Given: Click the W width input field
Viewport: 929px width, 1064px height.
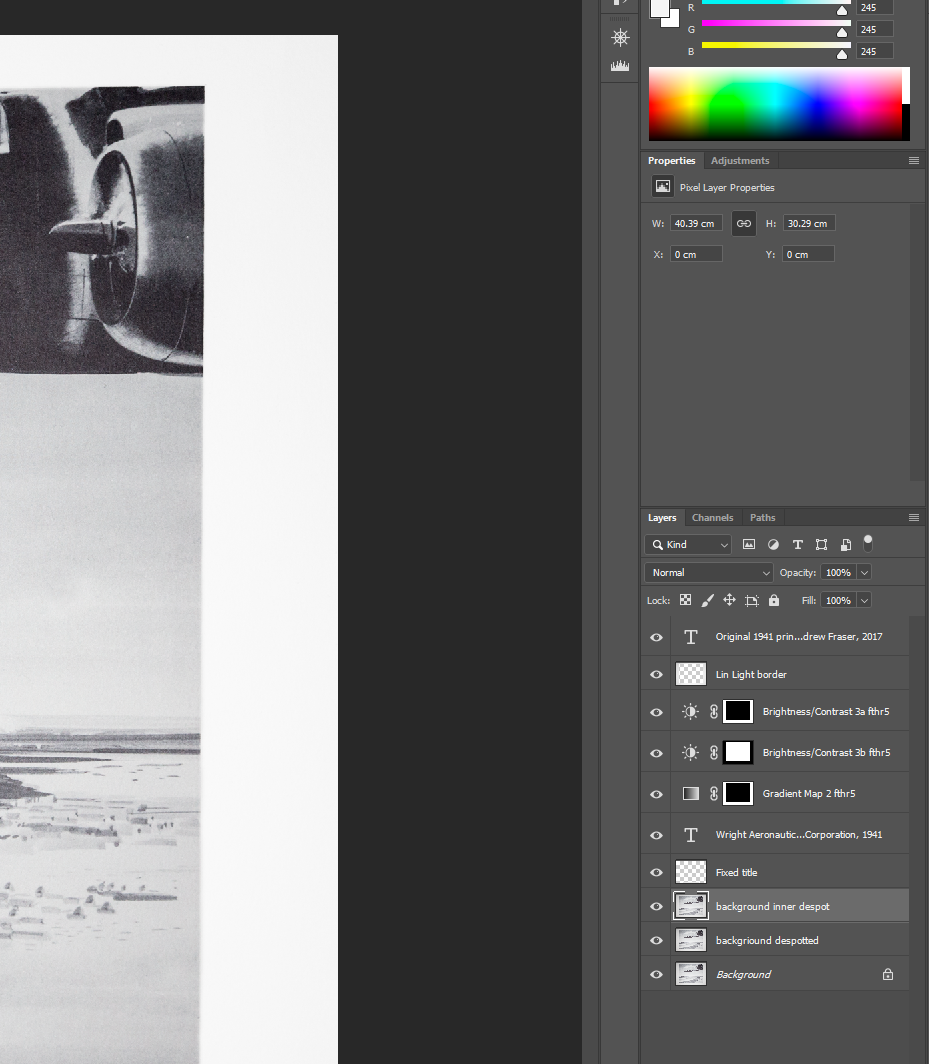Looking at the screenshot, I should pyautogui.click(x=695, y=222).
